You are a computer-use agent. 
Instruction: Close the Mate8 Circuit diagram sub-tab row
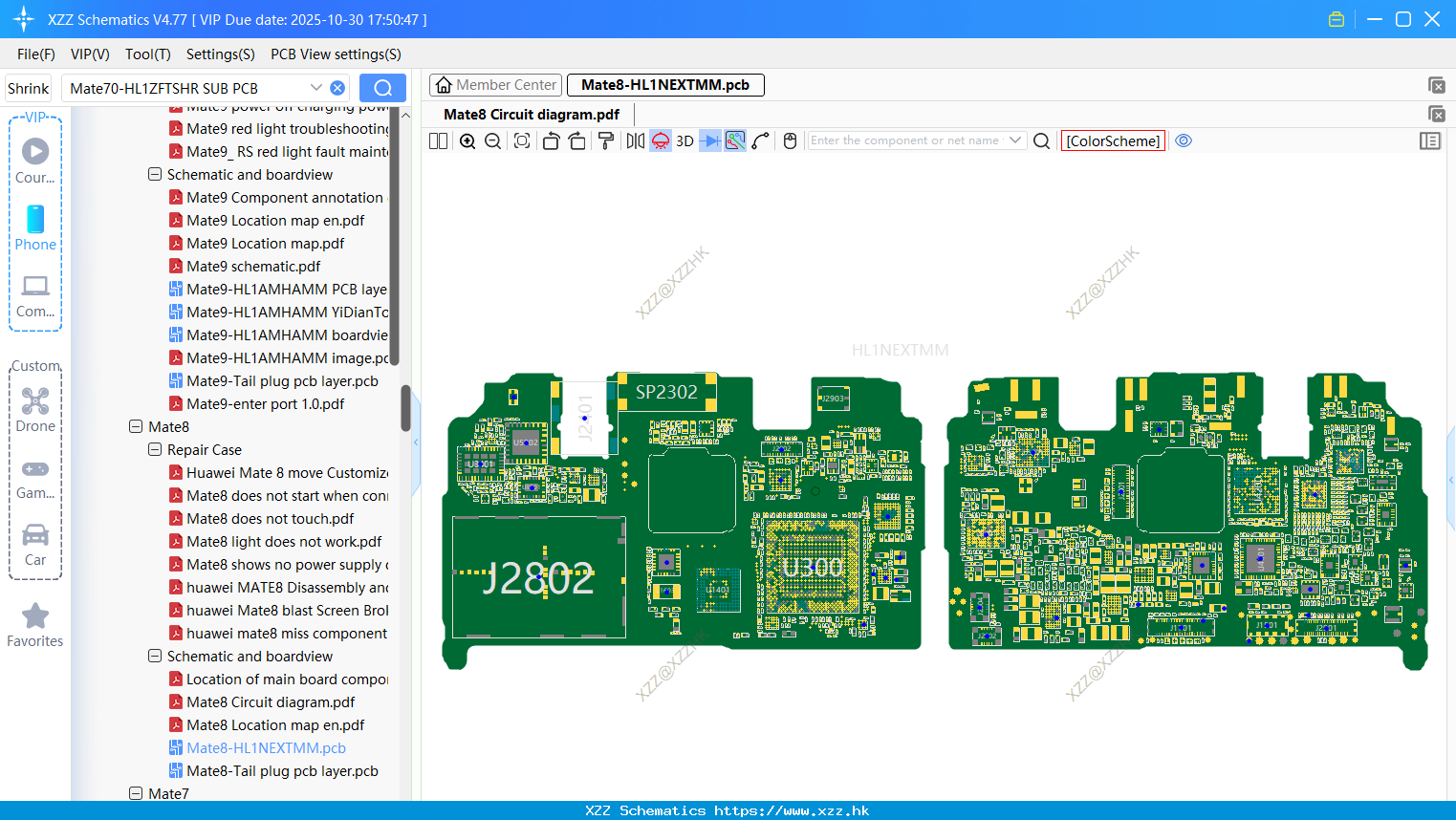click(1436, 114)
